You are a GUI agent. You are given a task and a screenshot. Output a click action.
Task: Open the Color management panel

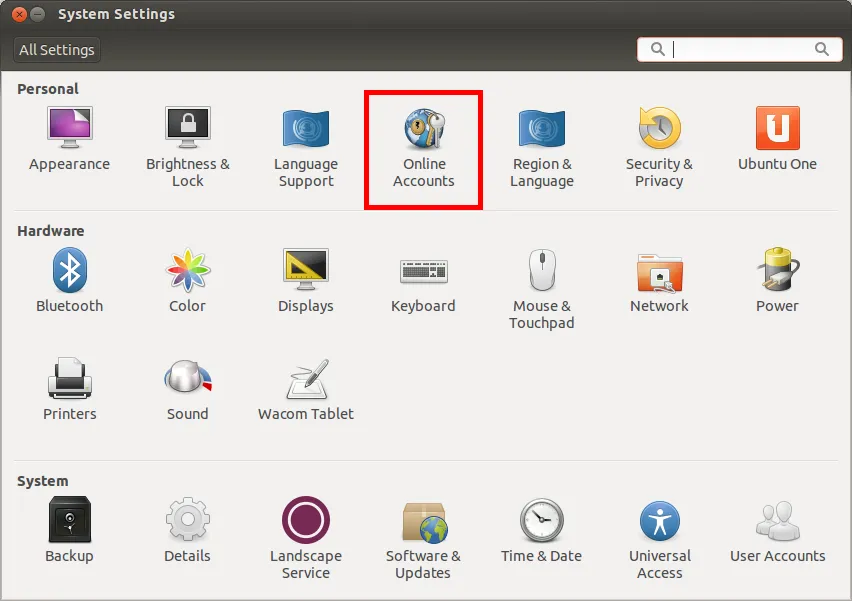[187, 280]
